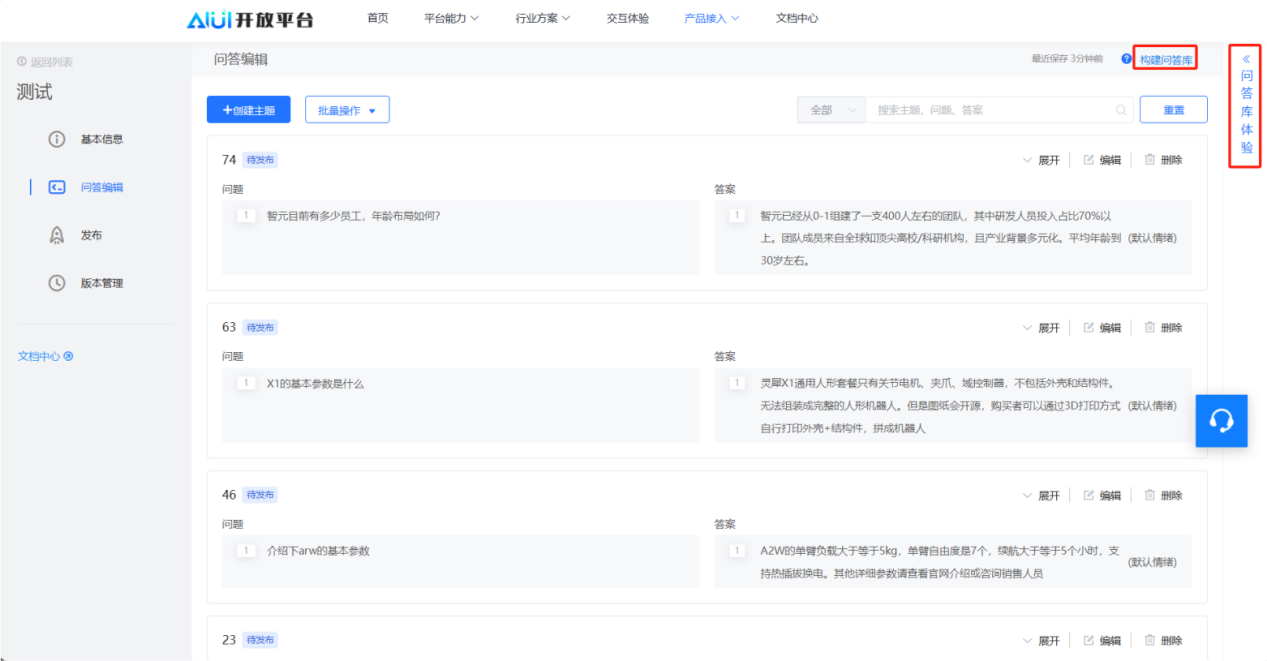Open the 文档中心 top navigation item
This screenshot has width=1267, height=661.
(x=796, y=18)
